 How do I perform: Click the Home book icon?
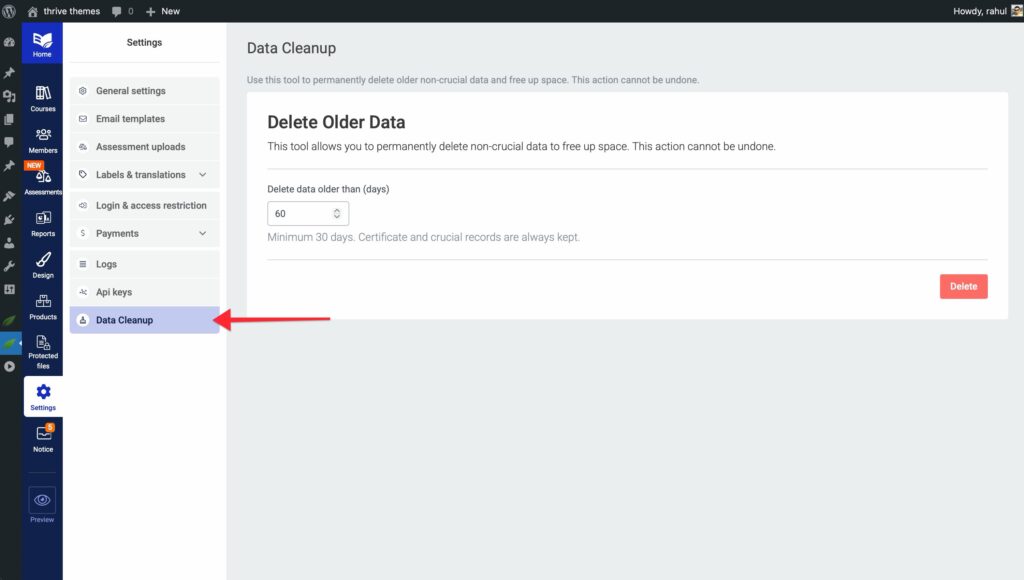click(42, 40)
